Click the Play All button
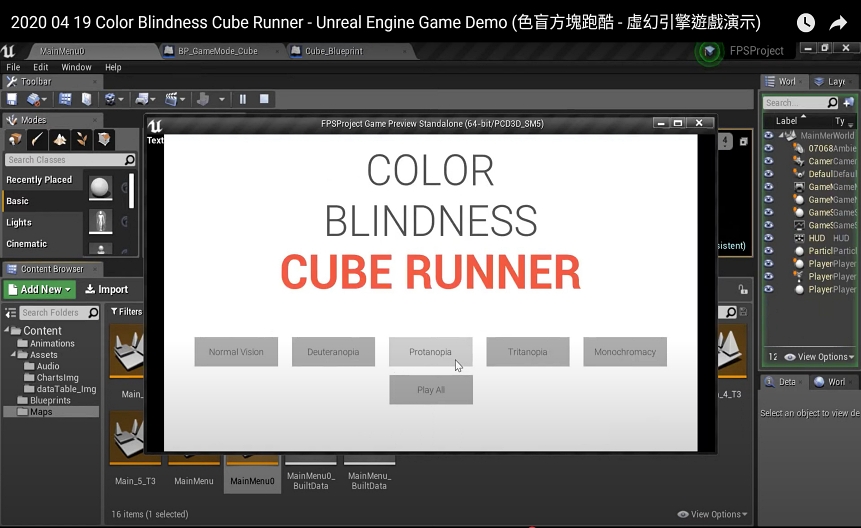The width and height of the screenshot is (861, 528). point(431,390)
